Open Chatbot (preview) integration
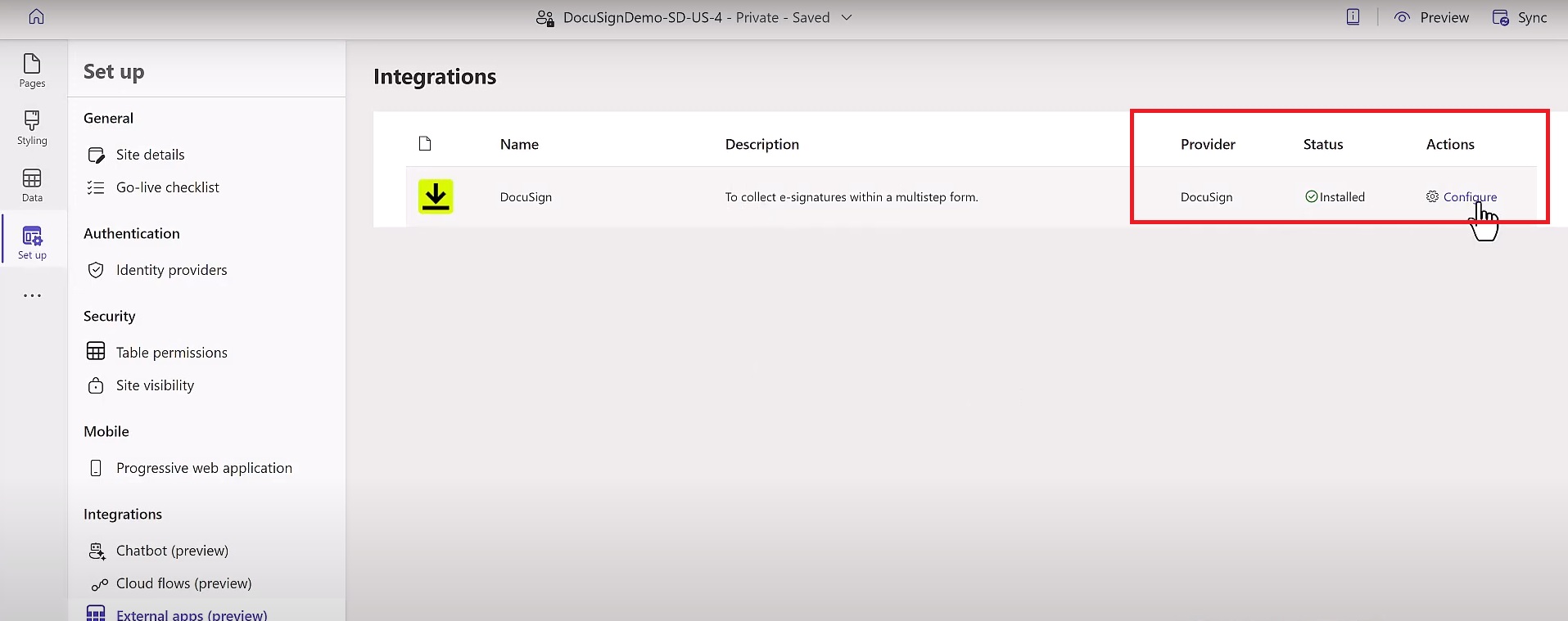 [x=172, y=551]
